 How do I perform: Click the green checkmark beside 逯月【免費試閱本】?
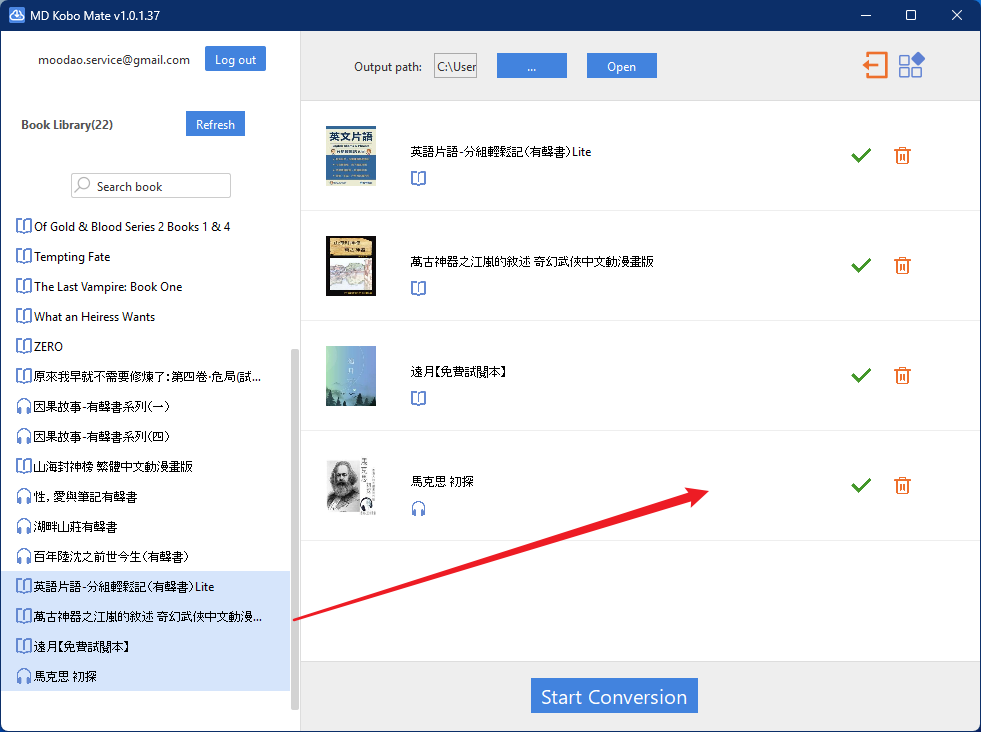point(860,376)
